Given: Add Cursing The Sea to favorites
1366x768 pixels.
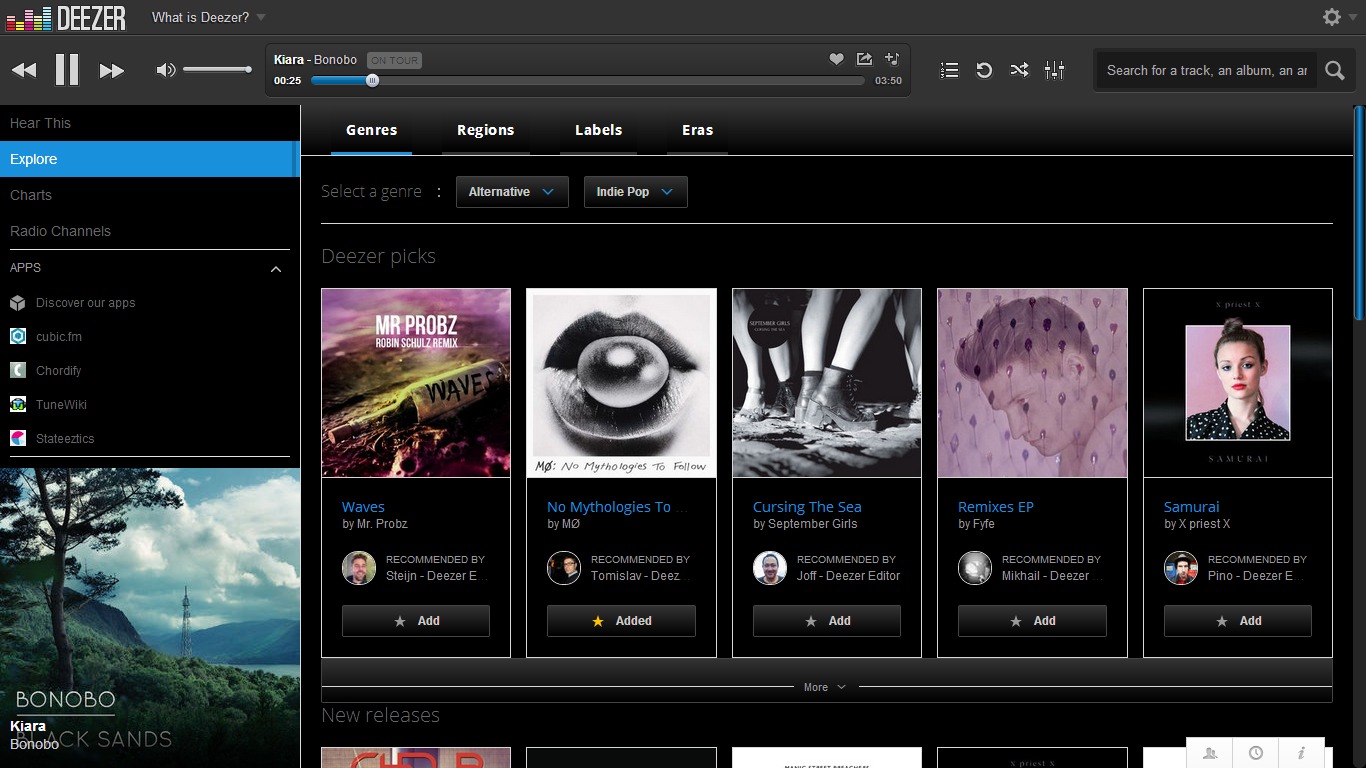Looking at the screenshot, I should click(827, 621).
